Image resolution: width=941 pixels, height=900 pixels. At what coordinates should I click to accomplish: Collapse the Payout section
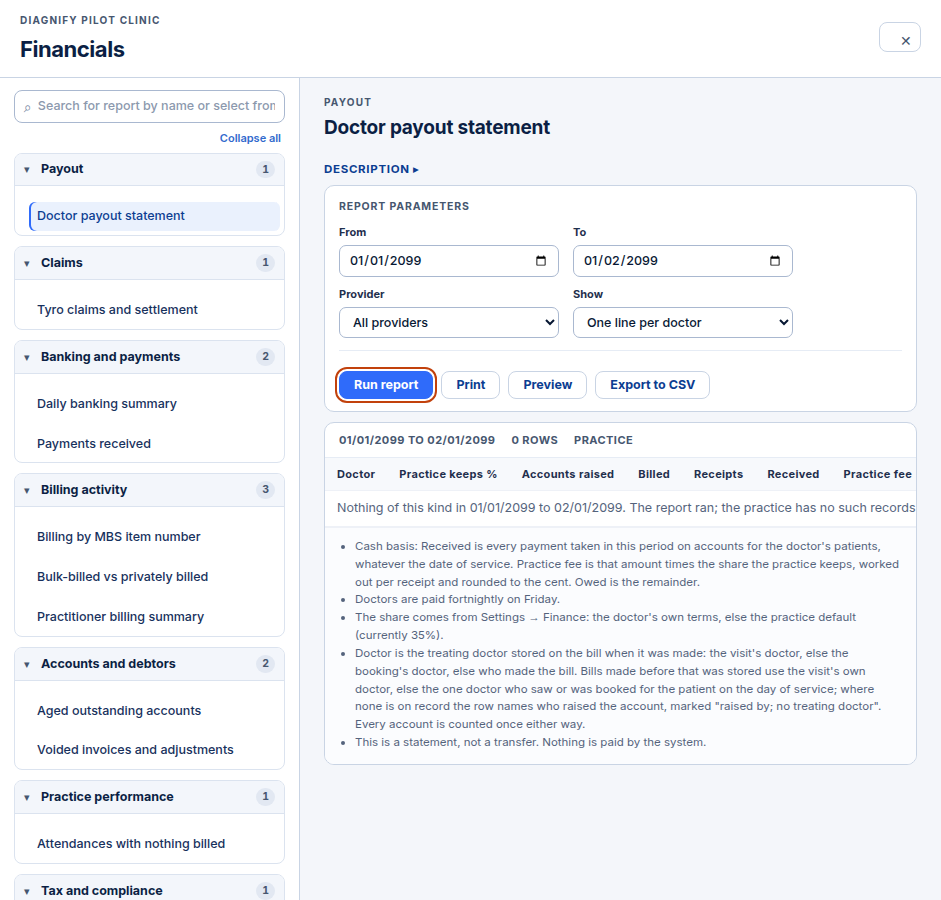coord(149,169)
